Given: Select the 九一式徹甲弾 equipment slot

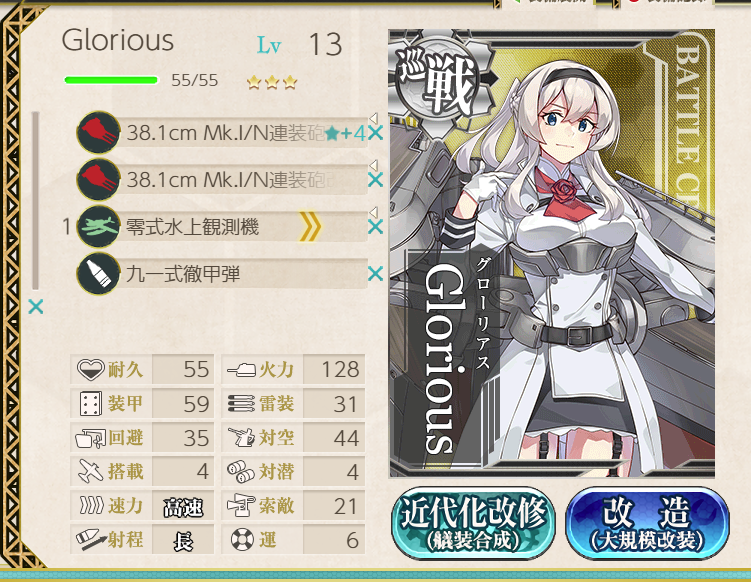Looking at the screenshot, I should (223, 274).
